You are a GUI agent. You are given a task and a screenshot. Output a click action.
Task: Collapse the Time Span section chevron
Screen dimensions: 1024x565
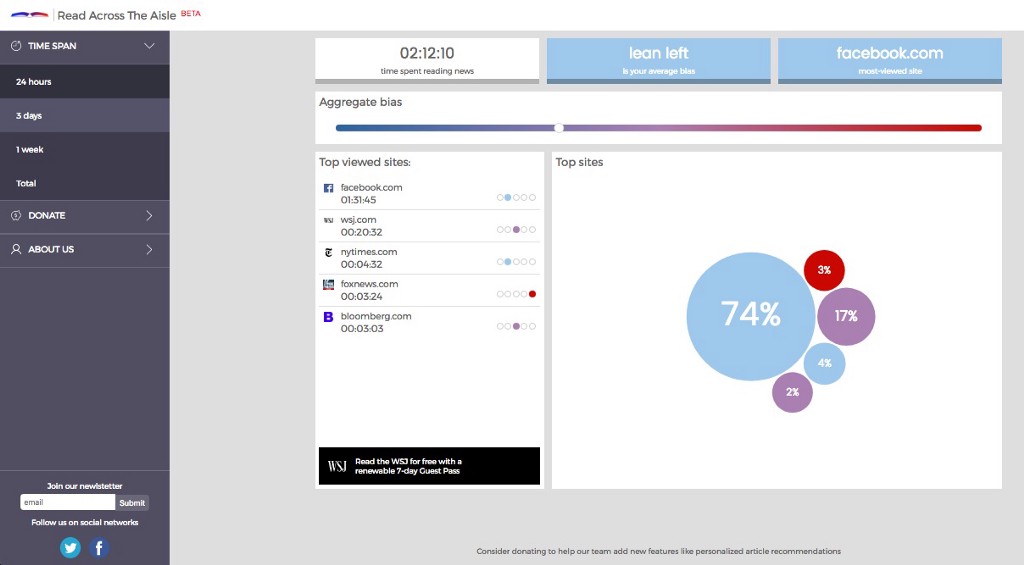pos(149,46)
